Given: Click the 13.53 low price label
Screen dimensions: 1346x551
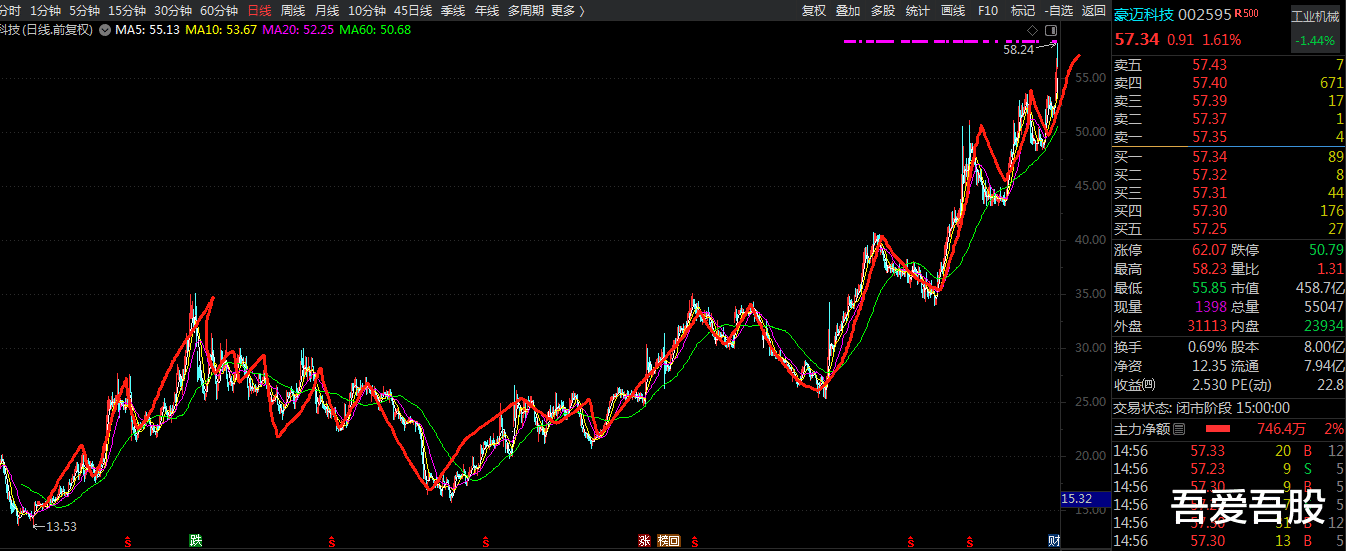Looking at the screenshot, I should [x=62, y=527].
